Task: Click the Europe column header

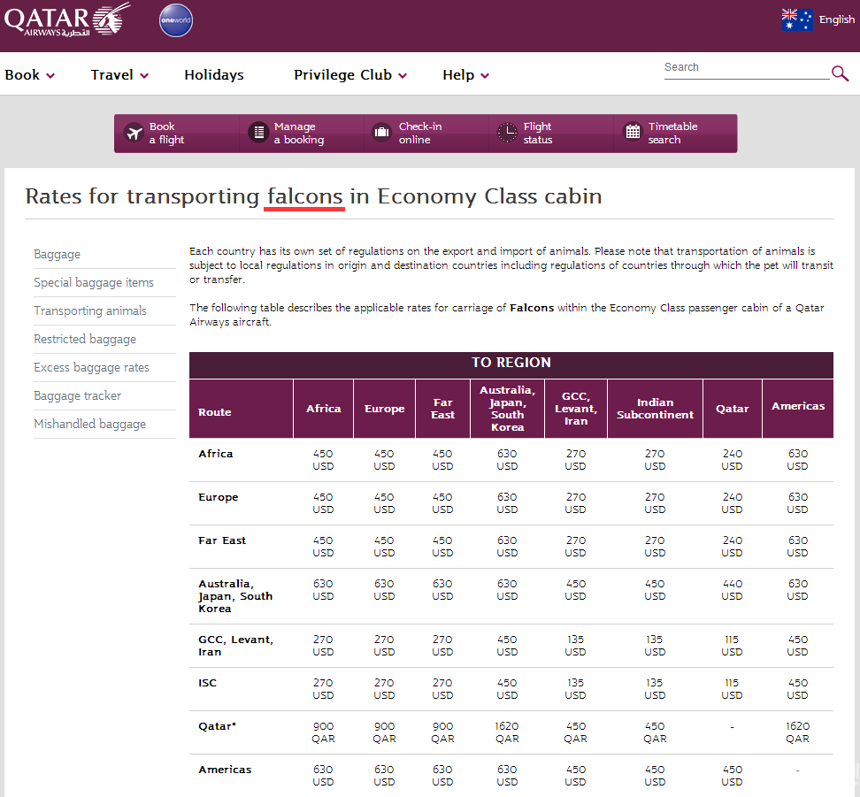Action: click(x=384, y=409)
